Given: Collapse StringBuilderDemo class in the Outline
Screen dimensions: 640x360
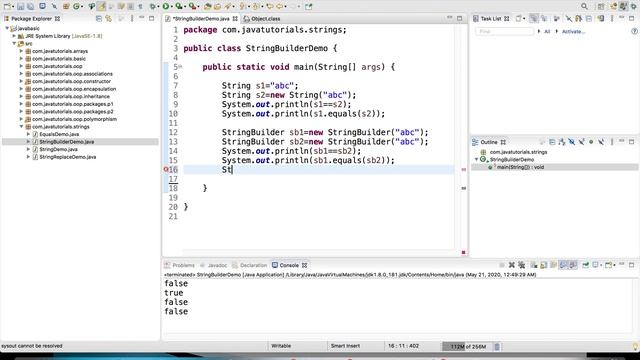Looking at the screenshot, I should tap(476, 159).
